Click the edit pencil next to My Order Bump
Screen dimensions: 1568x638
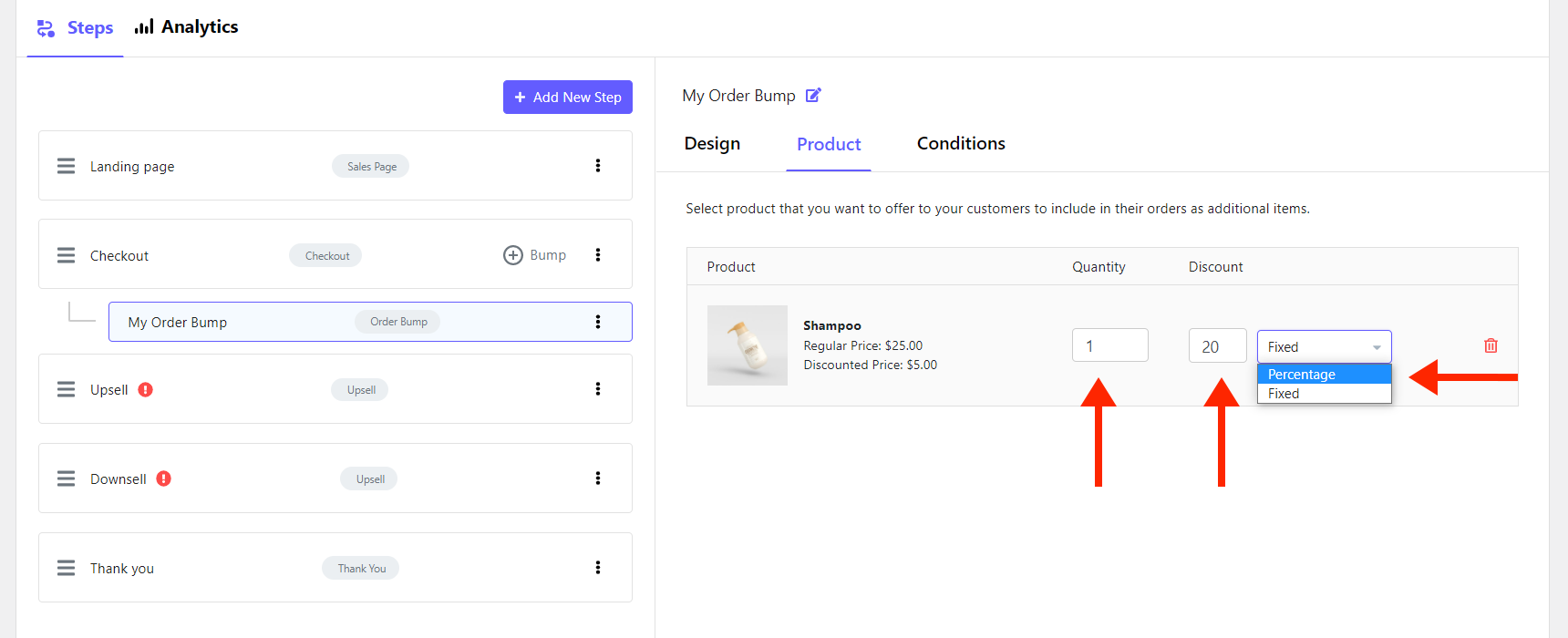click(x=813, y=95)
